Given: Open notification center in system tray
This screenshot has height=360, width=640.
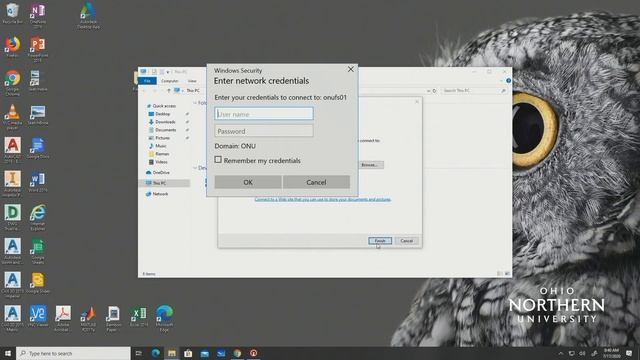Looking at the screenshot, I should pos(629,353).
